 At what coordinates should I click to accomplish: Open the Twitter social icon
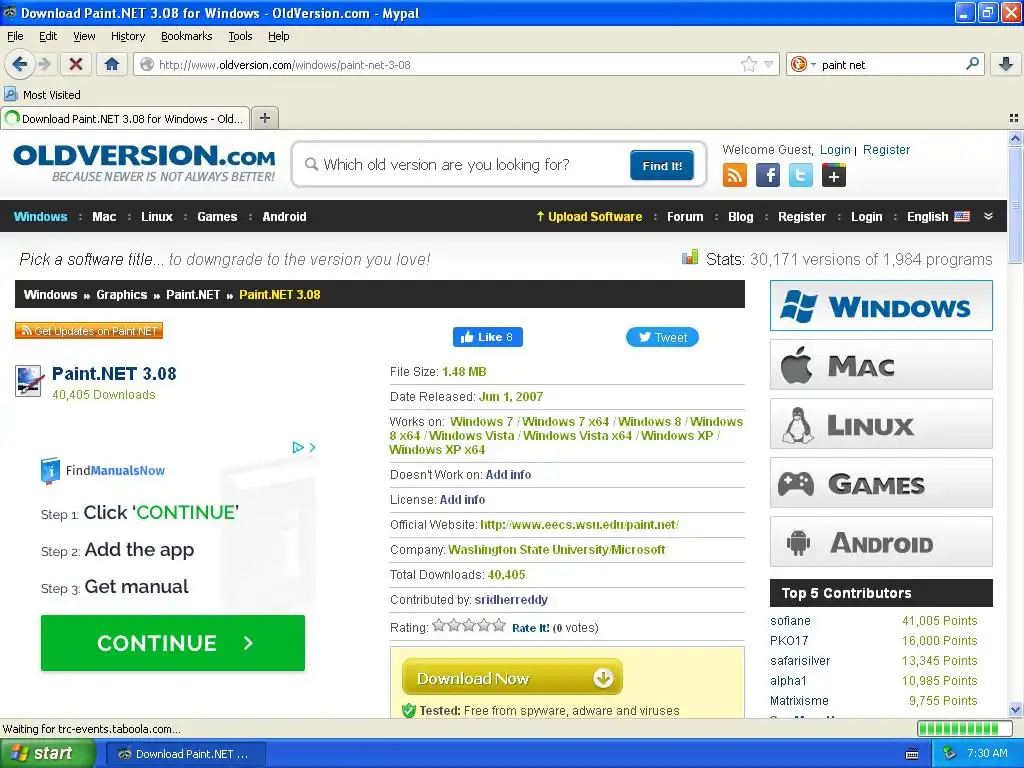tap(801, 175)
